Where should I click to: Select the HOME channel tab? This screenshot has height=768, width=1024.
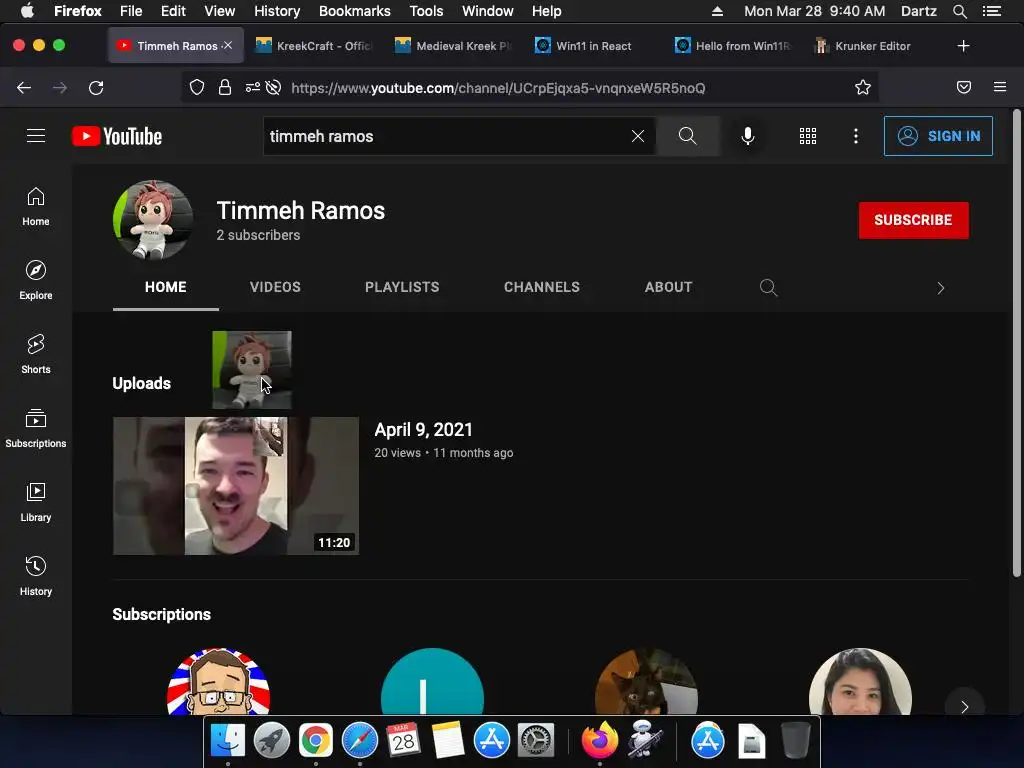point(166,287)
